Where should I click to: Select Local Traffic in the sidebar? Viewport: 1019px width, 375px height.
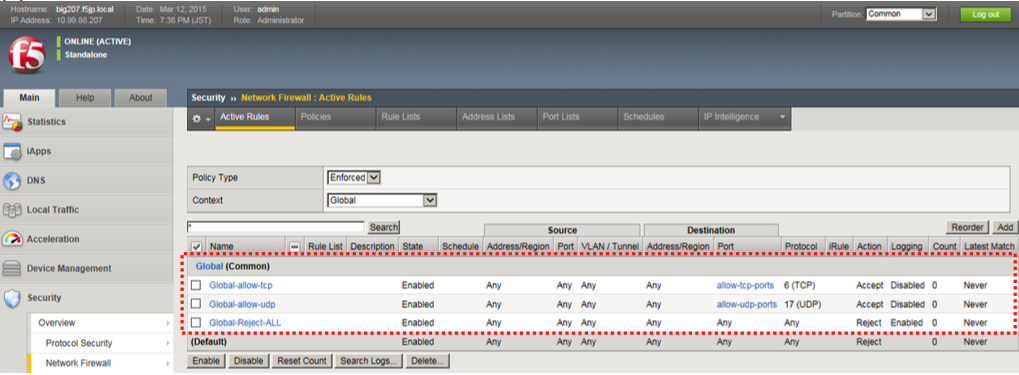(x=53, y=210)
